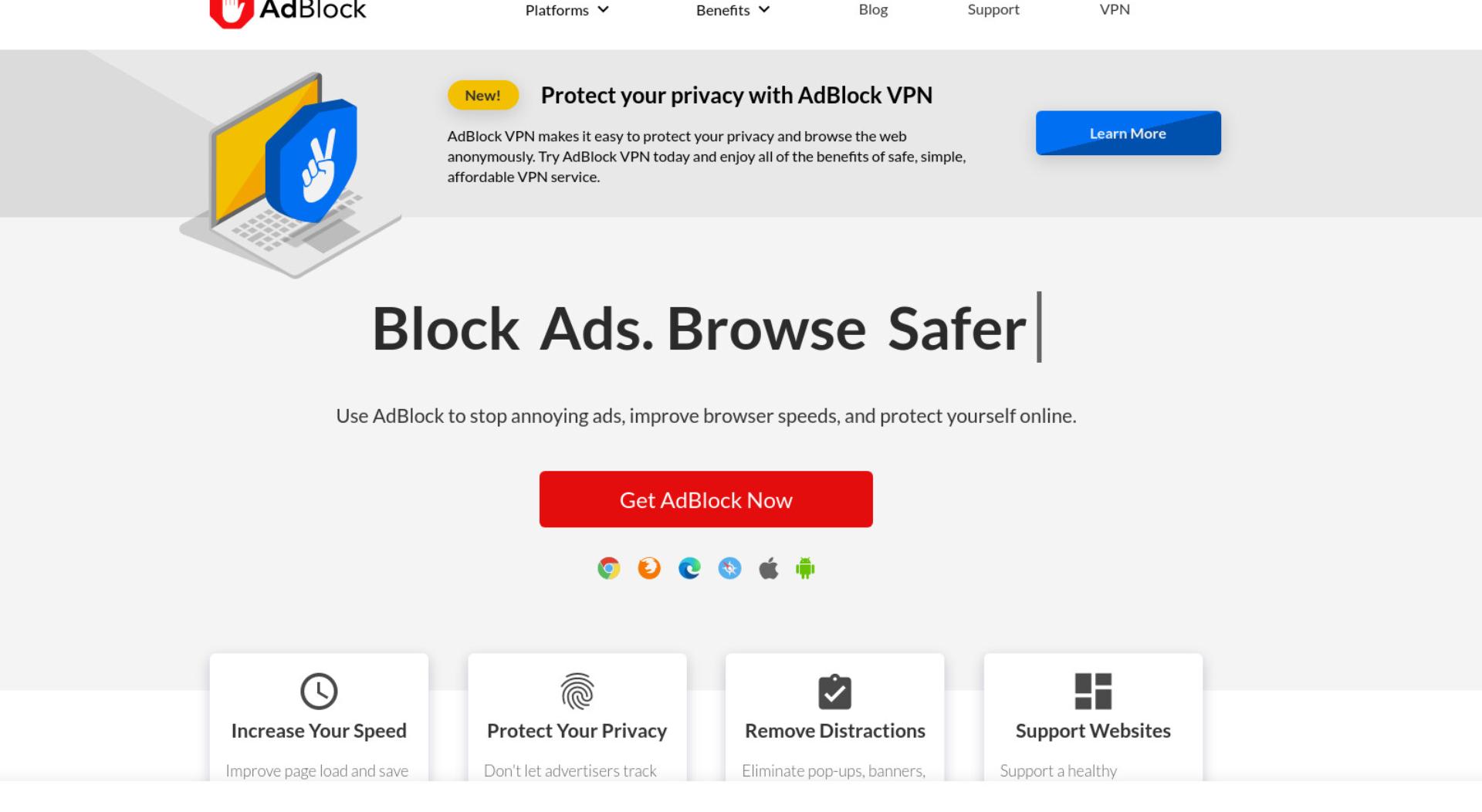
Task: Click the red Get AdBlock Now button
Action: 706,499
